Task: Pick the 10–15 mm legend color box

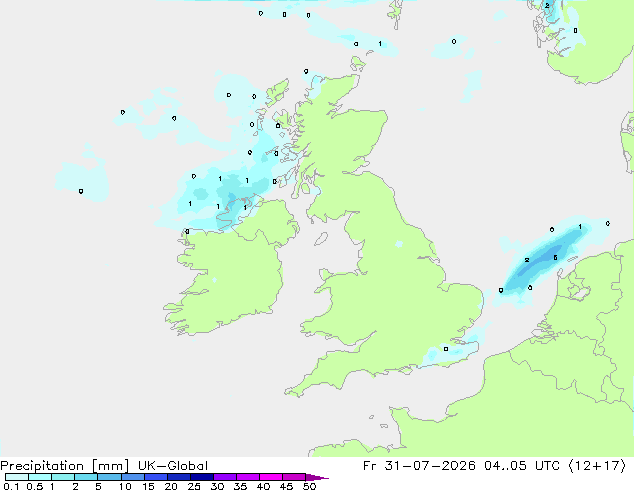Action: (132, 477)
